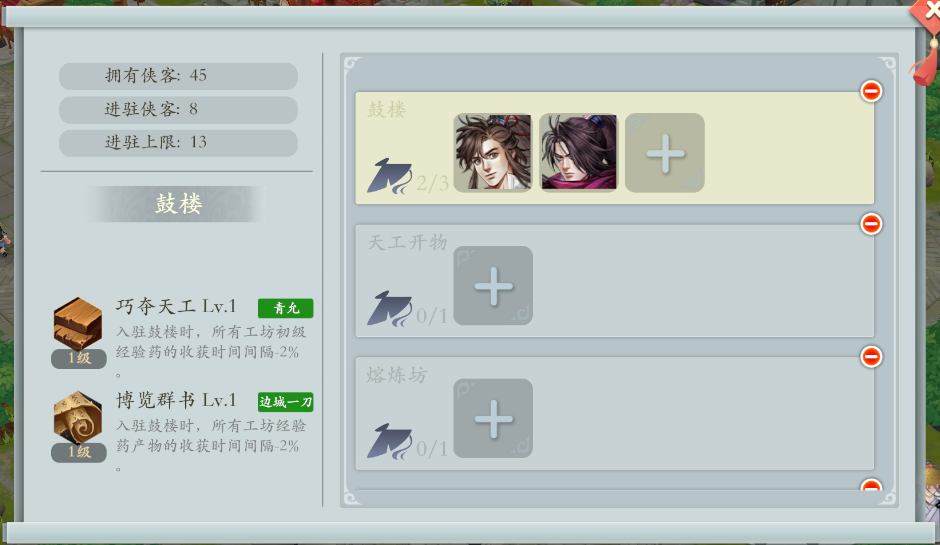Click the empty plus slot in 鼓楼 row
Viewport: 940px width, 545px height.
tap(664, 153)
